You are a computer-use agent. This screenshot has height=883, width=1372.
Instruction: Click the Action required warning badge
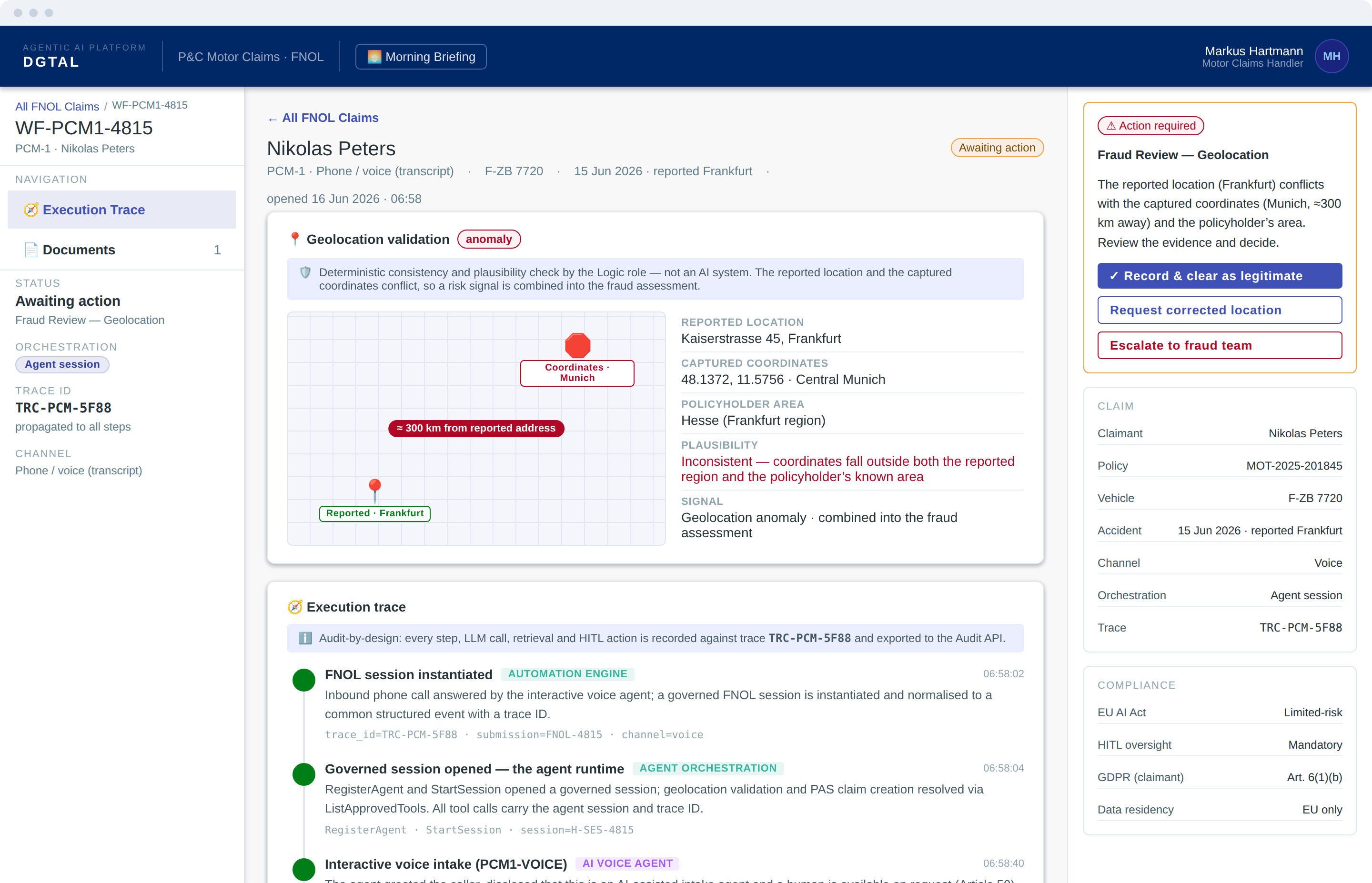pos(1150,126)
